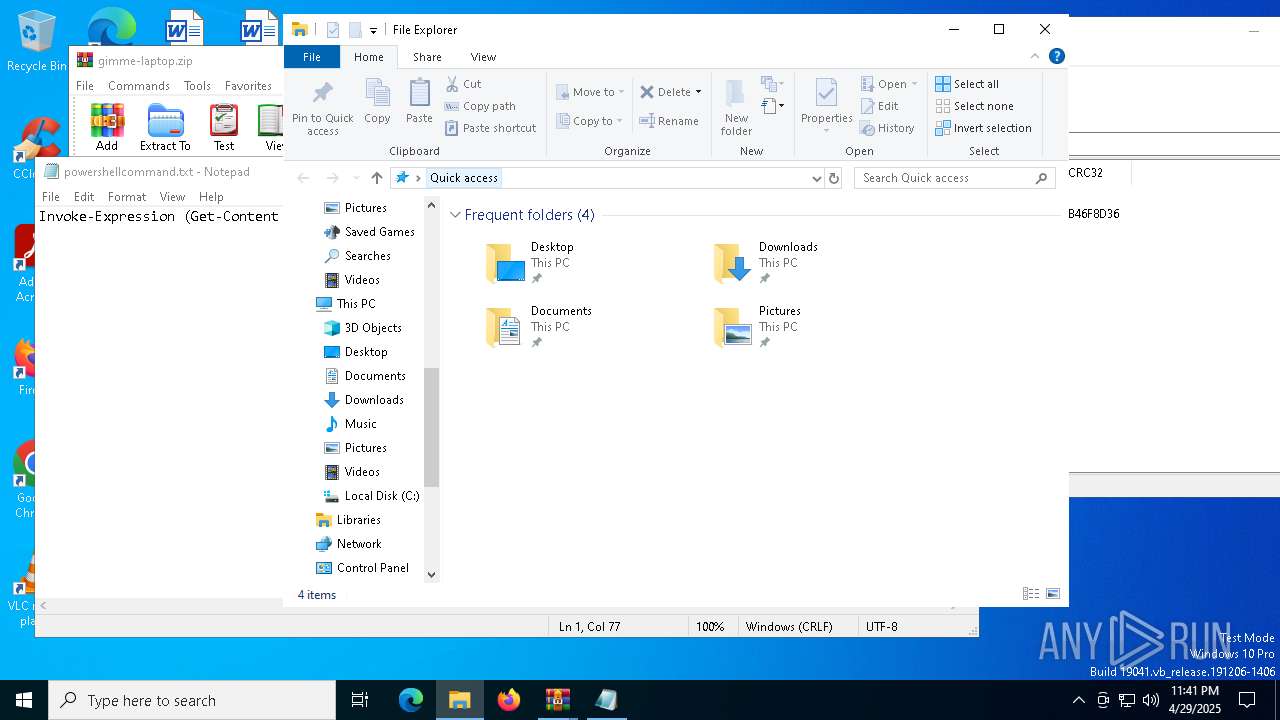Viewport: 1280px width, 720px height.
Task: Minimize the ribbon with chevron
Action: (1035, 56)
